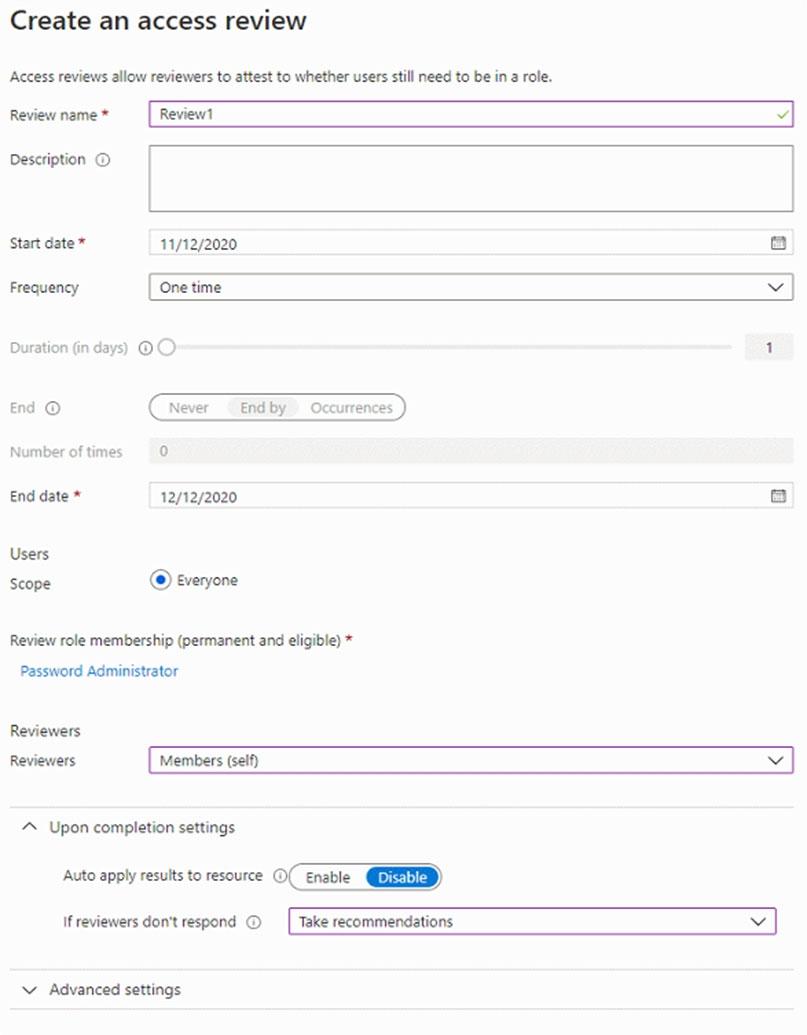The height and width of the screenshot is (1035, 807).
Task: Enable auto apply results to resource
Action: click(327, 877)
